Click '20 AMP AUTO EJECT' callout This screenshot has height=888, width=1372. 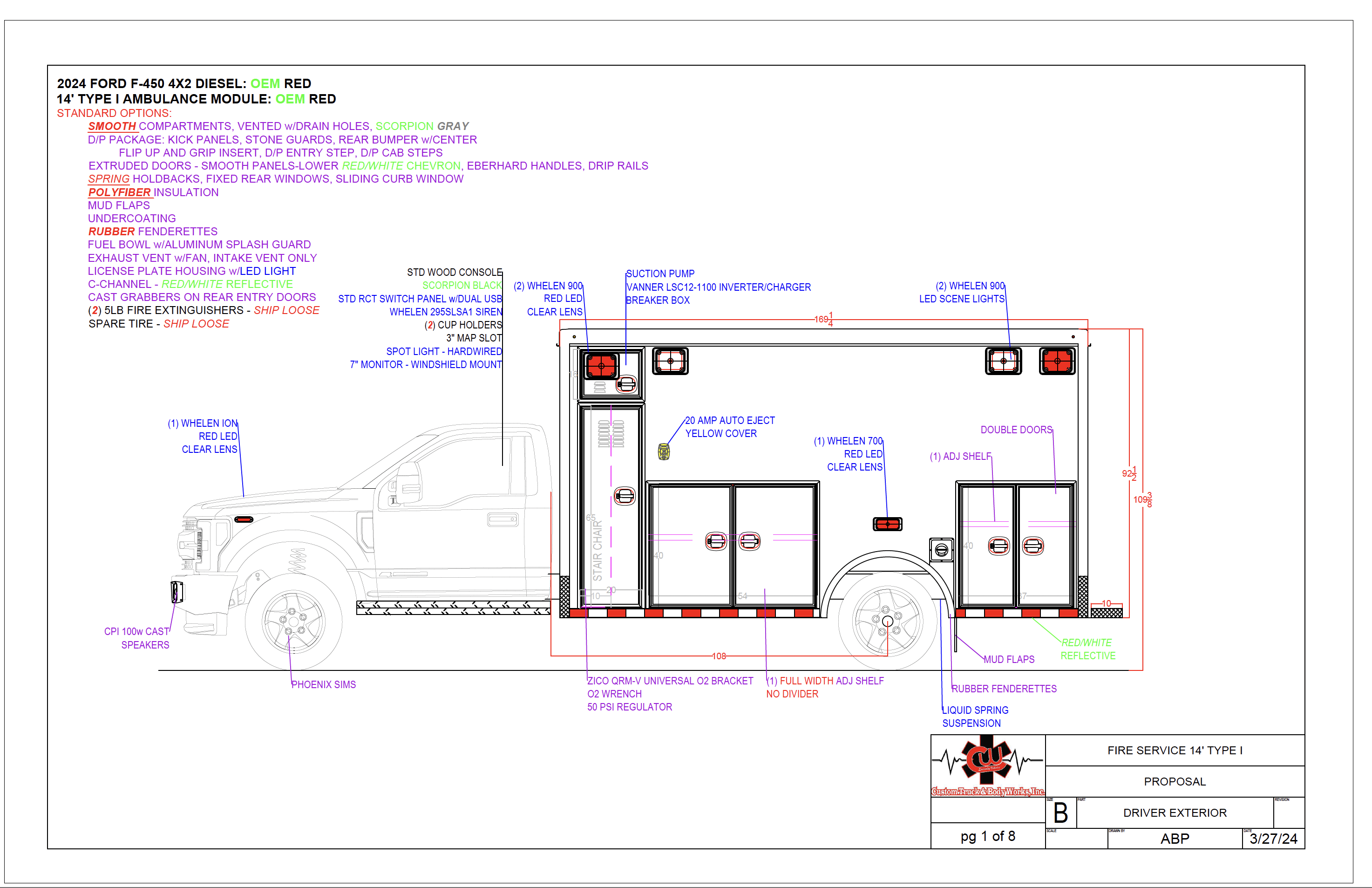tap(730, 420)
